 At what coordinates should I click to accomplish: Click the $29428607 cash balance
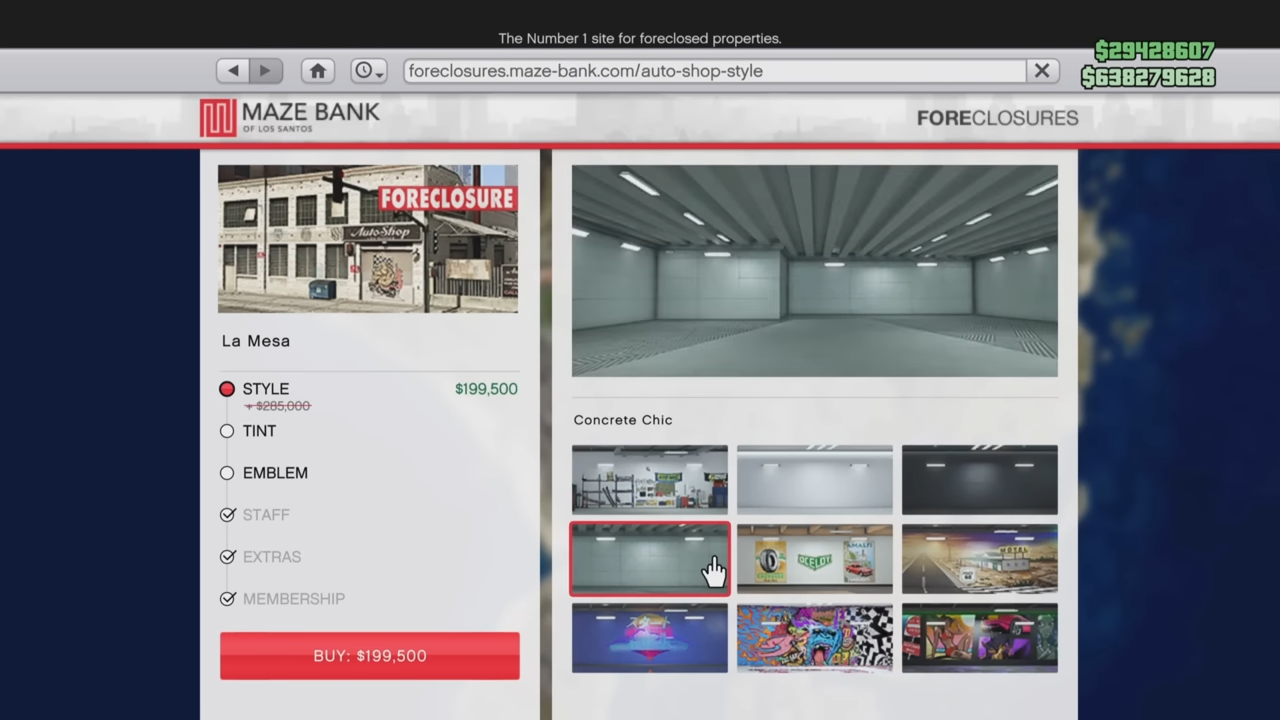coord(1154,51)
